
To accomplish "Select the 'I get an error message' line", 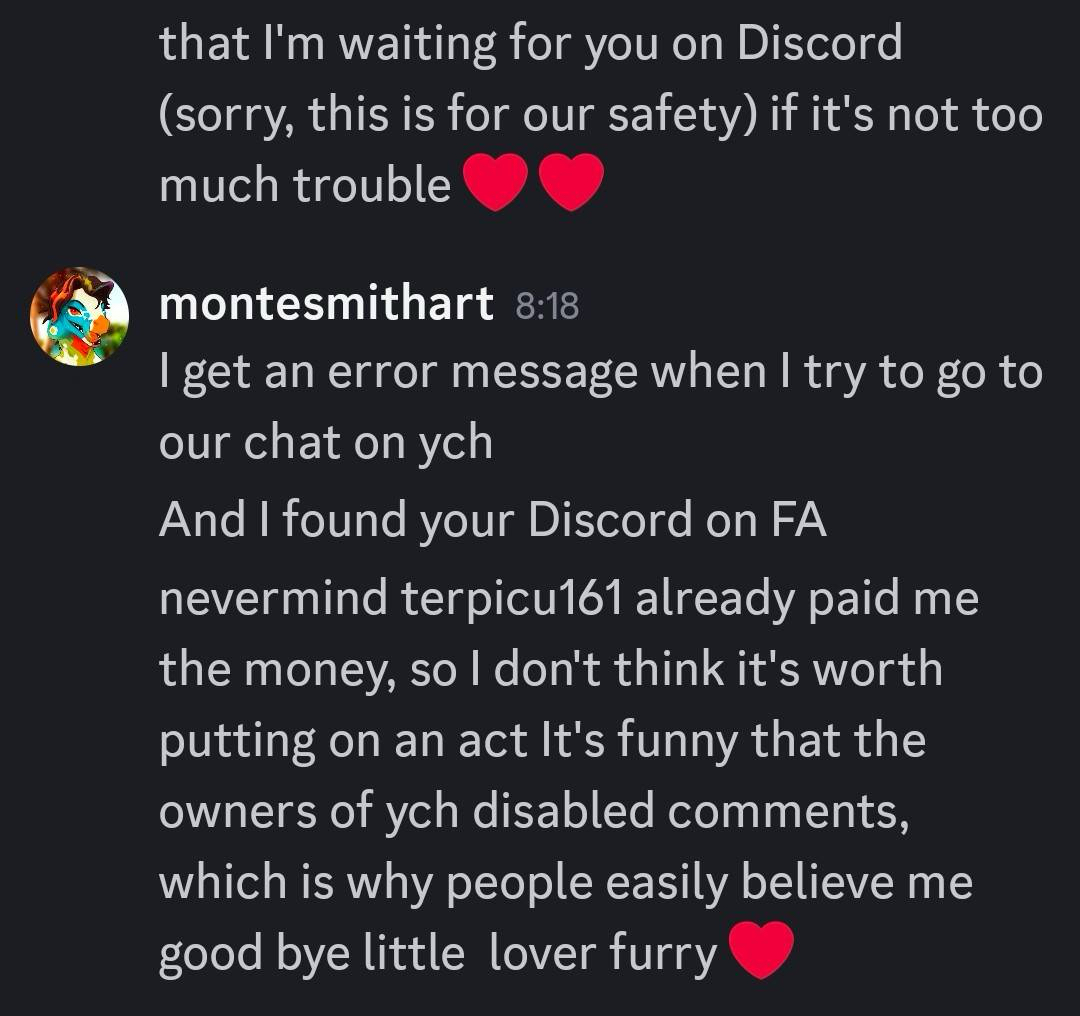I will [601, 374].
